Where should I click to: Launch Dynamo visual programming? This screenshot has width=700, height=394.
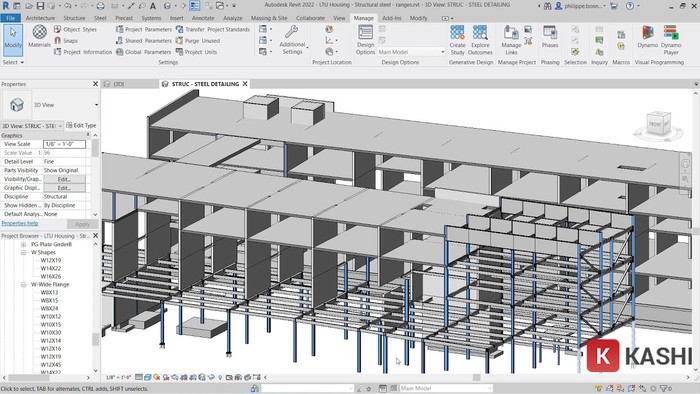click(x=648, y=37)
